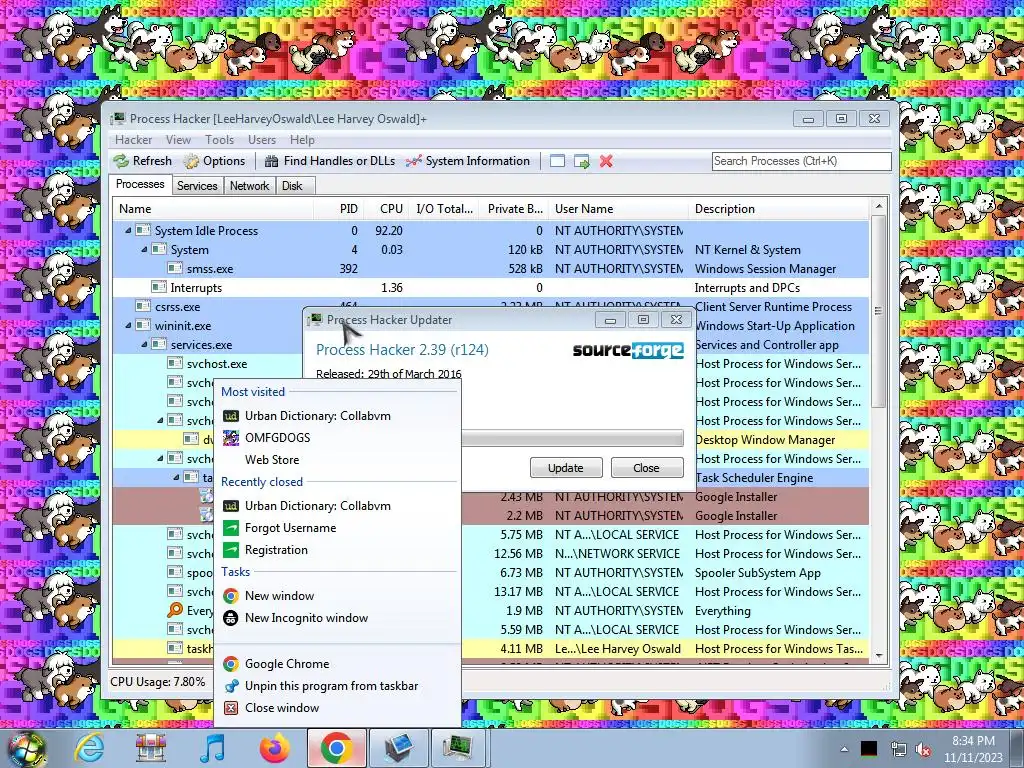Click Close button in Updater dialog

click(646, 468)
